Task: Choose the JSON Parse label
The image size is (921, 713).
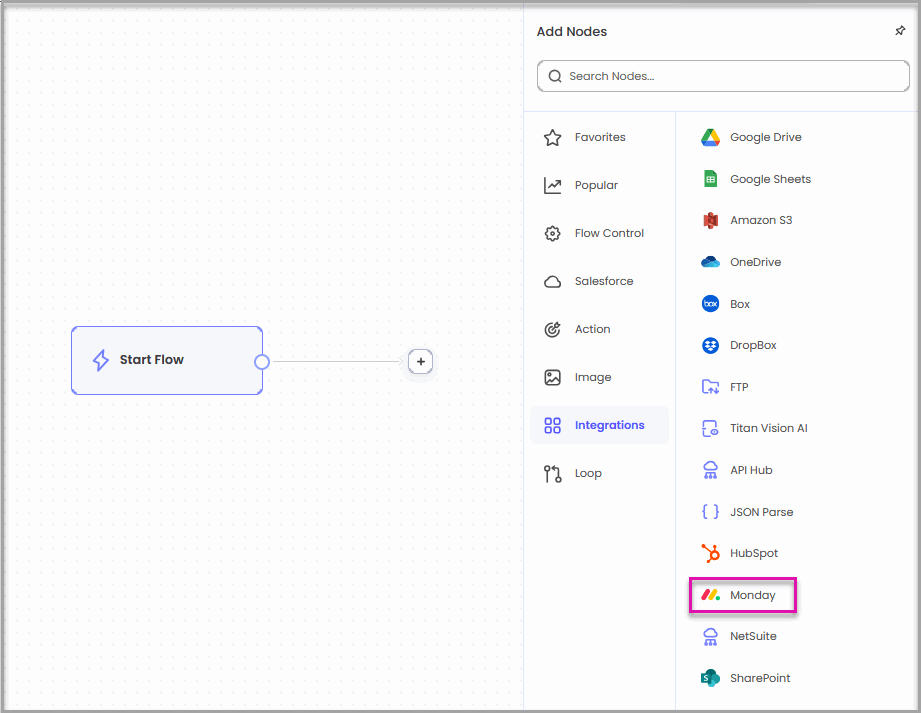Action: [761, 512]
